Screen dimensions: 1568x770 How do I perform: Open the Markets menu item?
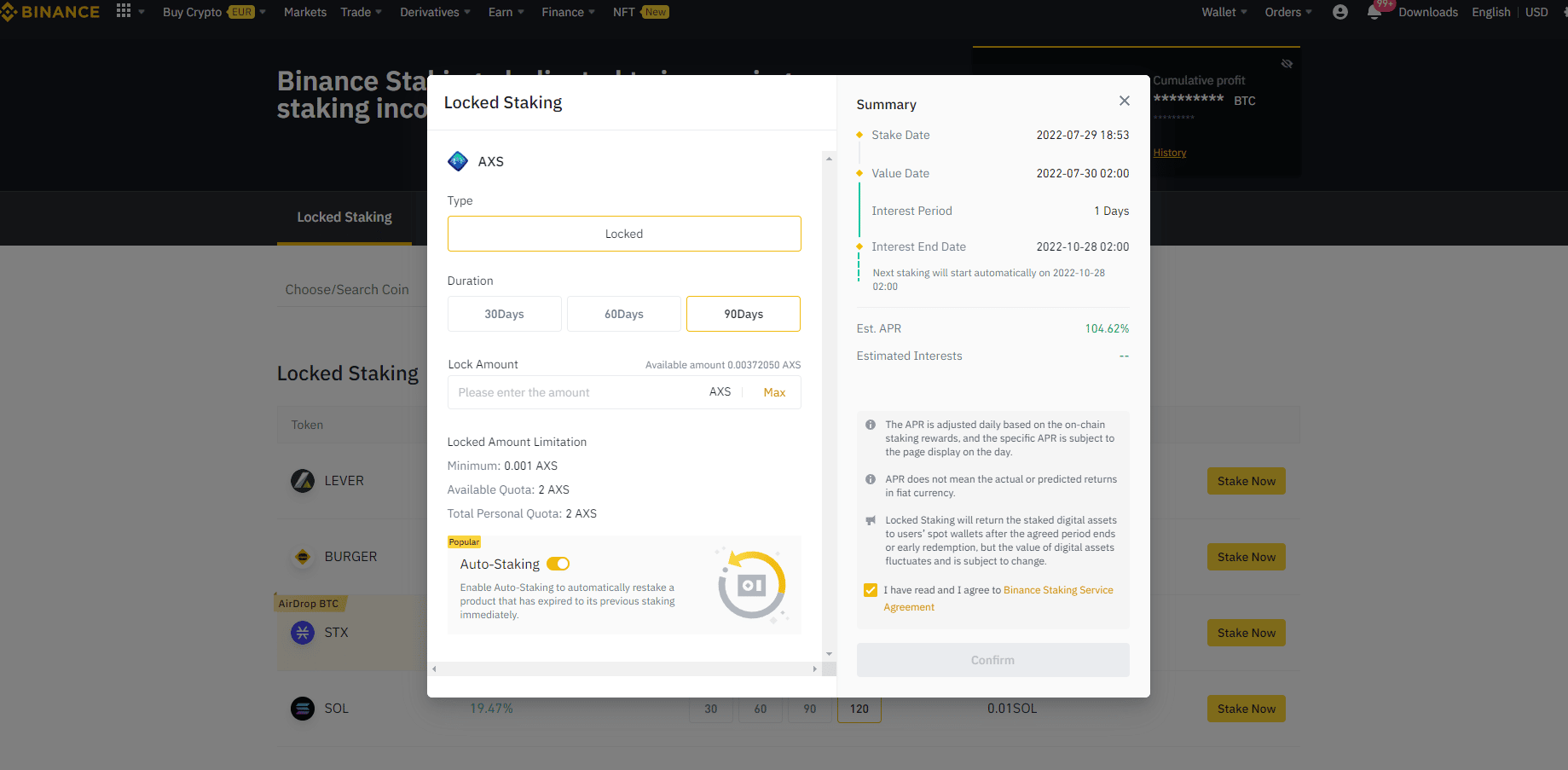click(305, 12)
